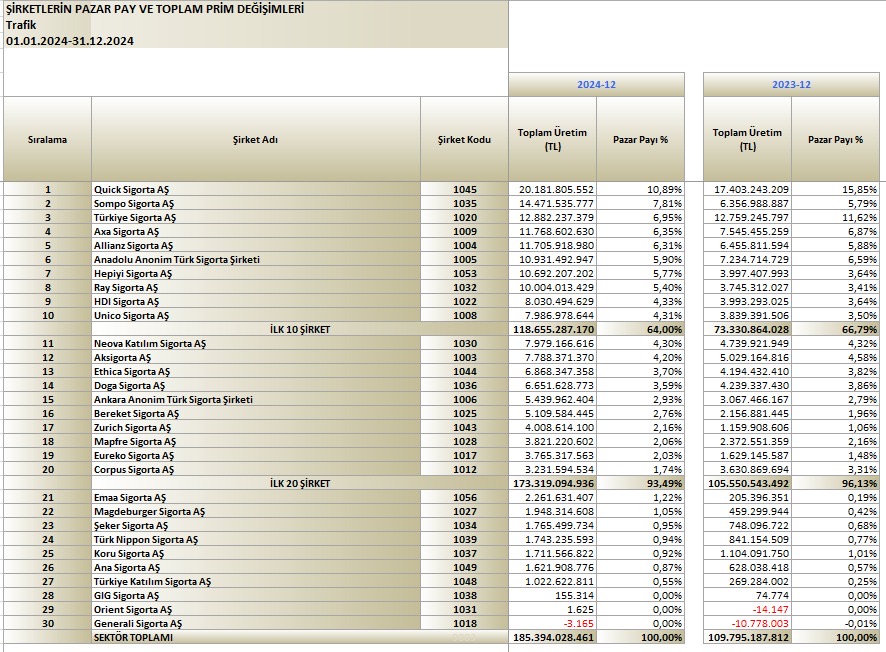Image resolution: width=886 pixels, height=652 pixels.
Task: Select 'Türkiye Katılım Sigorta AŞ' cell
Action: (255, 581)
